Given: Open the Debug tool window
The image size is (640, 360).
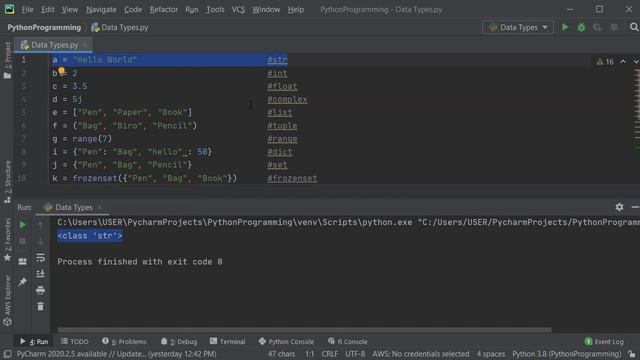Looking at the screenshot, I should tap(179, 341).
